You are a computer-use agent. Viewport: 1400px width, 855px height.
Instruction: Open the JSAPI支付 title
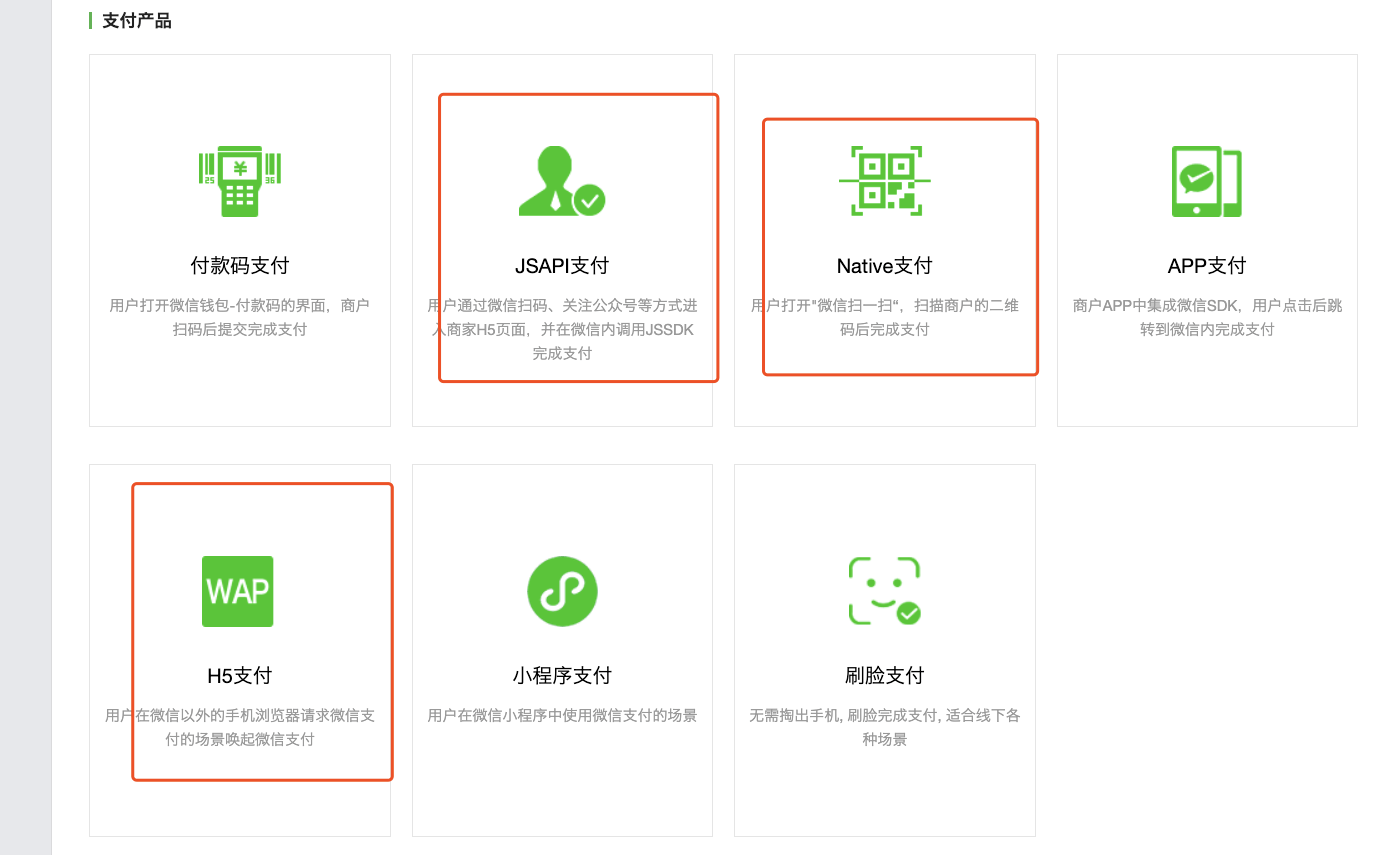click(x=562, y=266)
